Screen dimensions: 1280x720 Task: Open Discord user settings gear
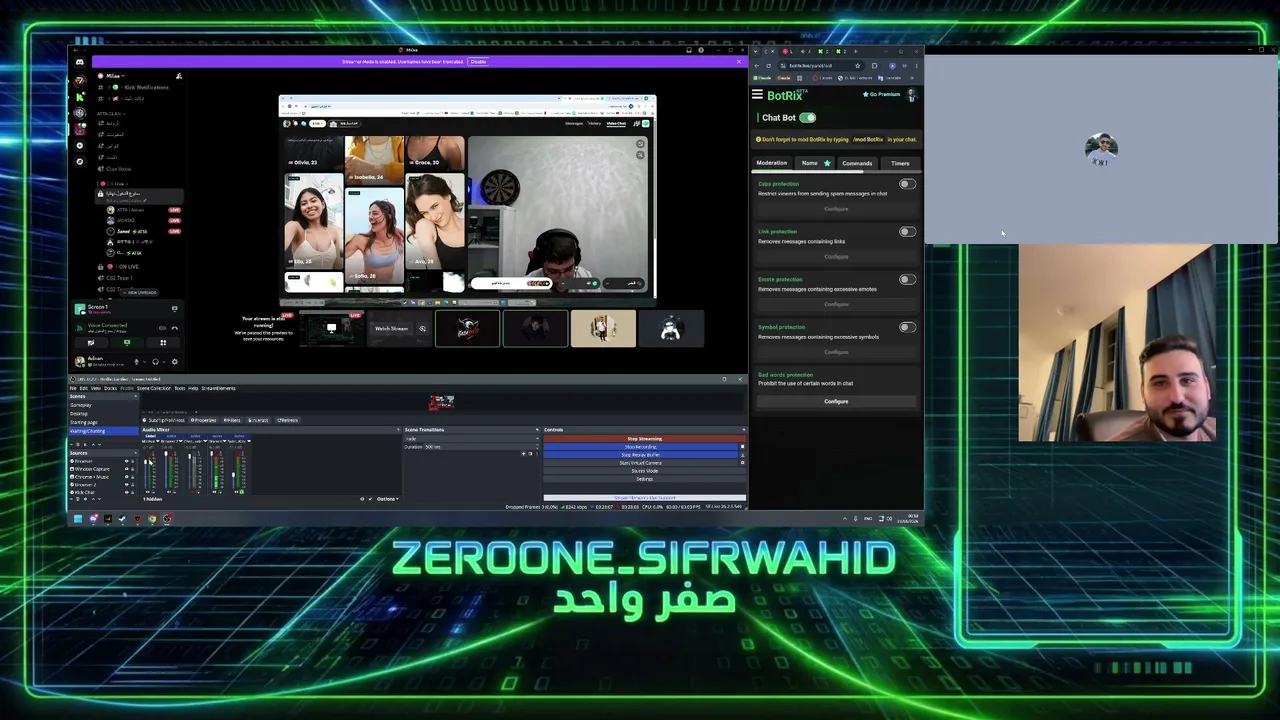tap(175, 362)
